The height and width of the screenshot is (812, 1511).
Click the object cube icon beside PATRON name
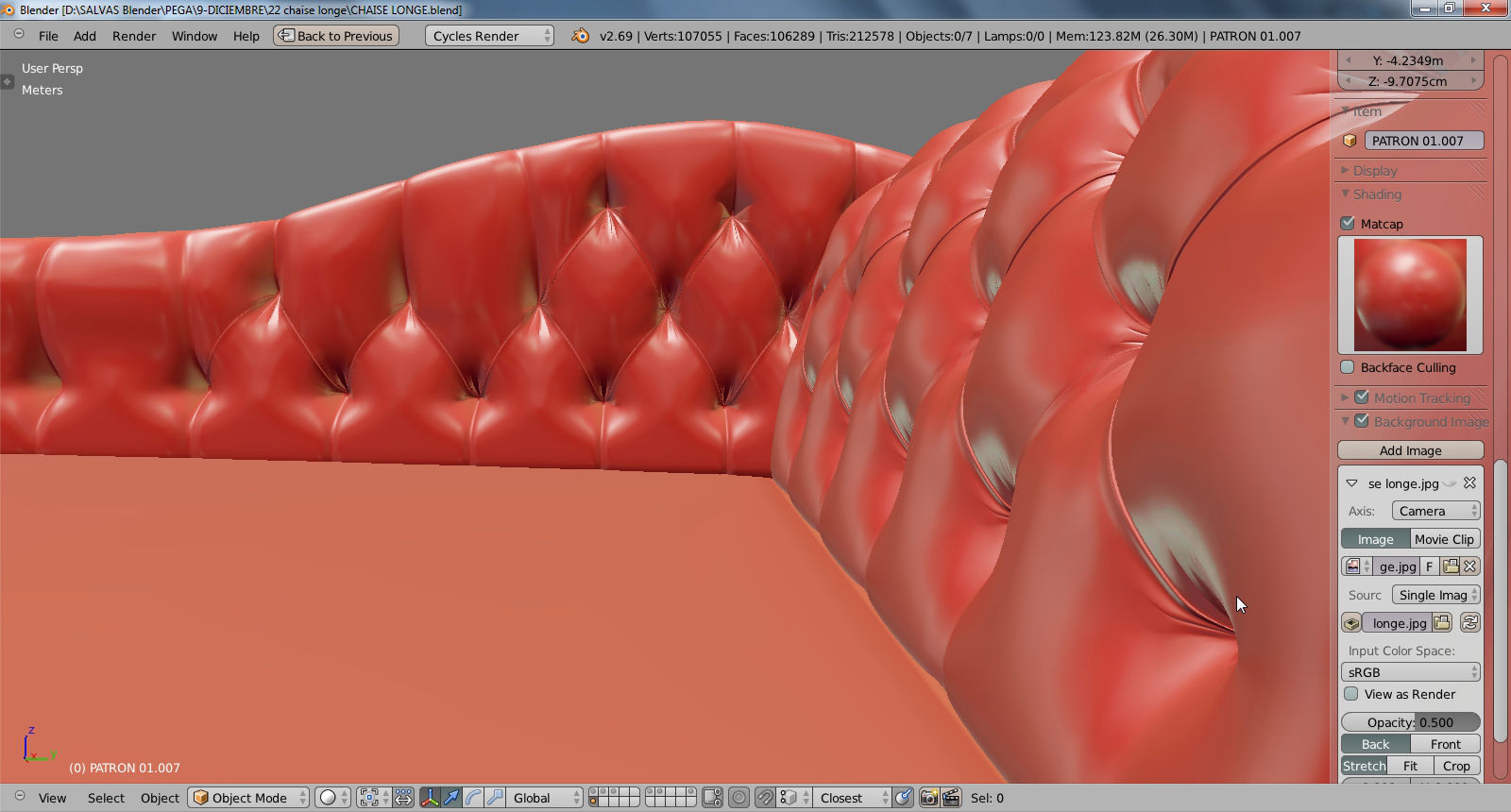click(1350, 141)
